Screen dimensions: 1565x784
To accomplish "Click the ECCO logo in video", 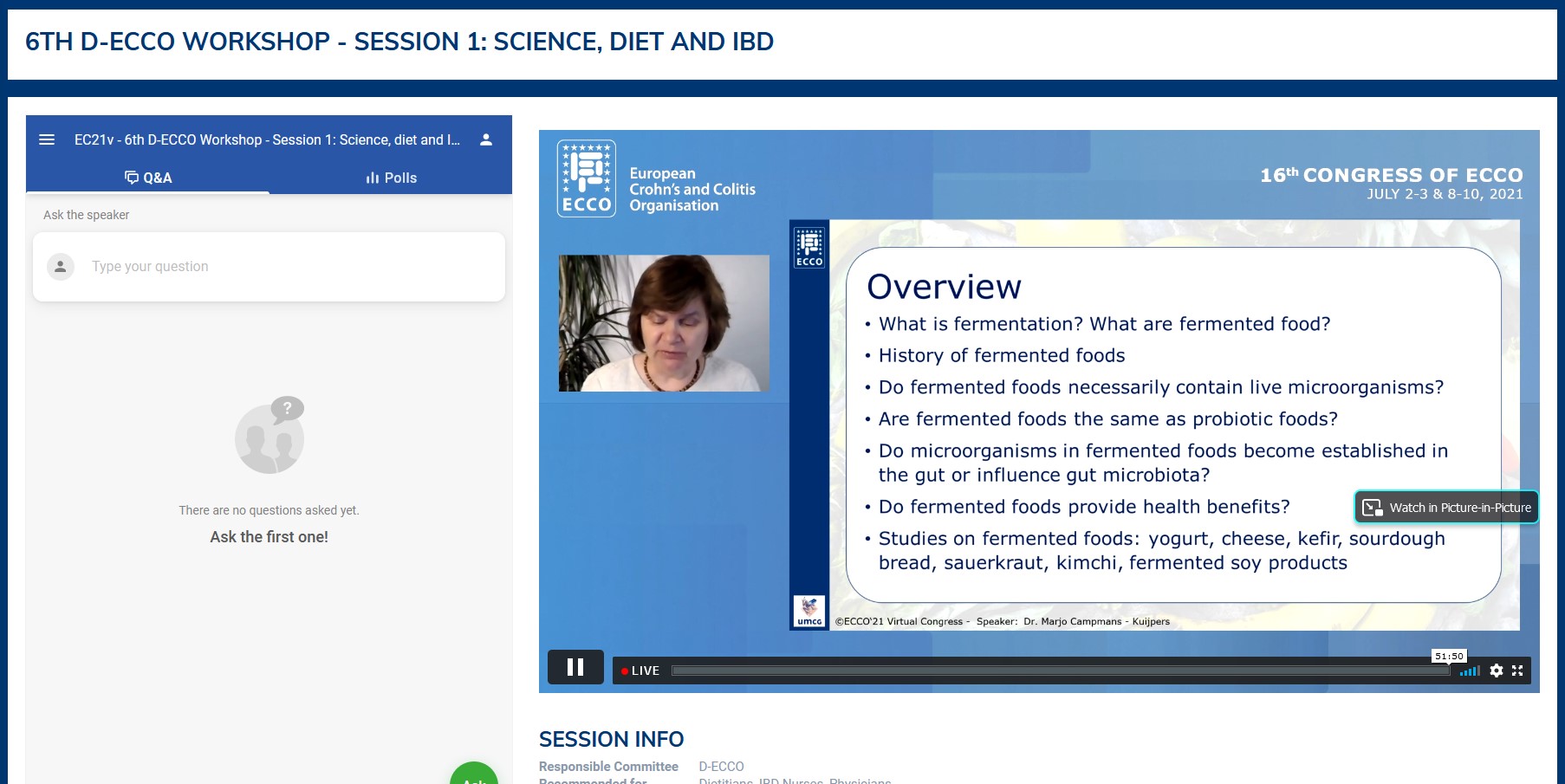I will pyautogui.click(x=587, y=178).
